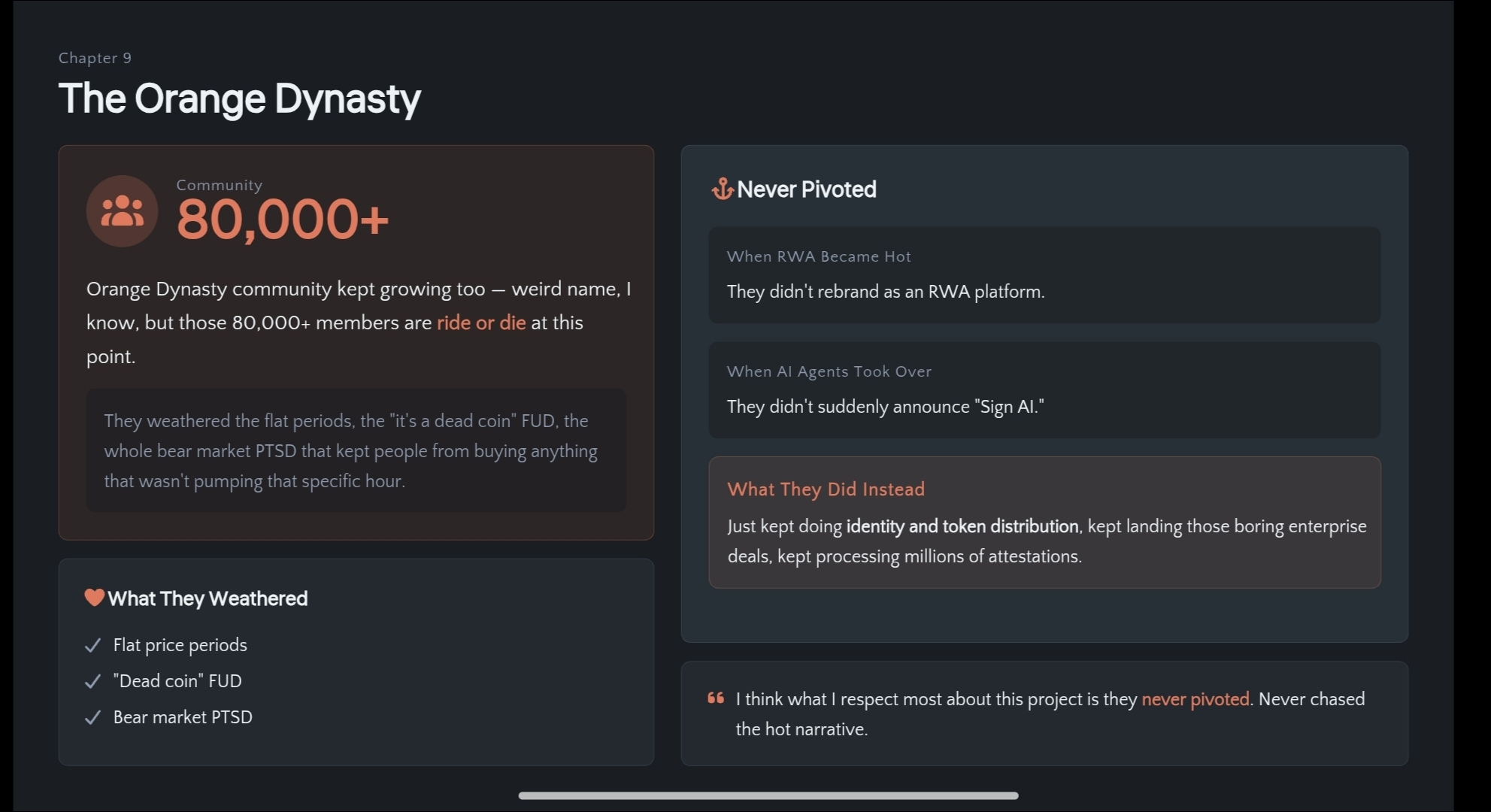Select the What They Did Instead card
This screenshot has height=812, width=1491.
click(1044, 523)
